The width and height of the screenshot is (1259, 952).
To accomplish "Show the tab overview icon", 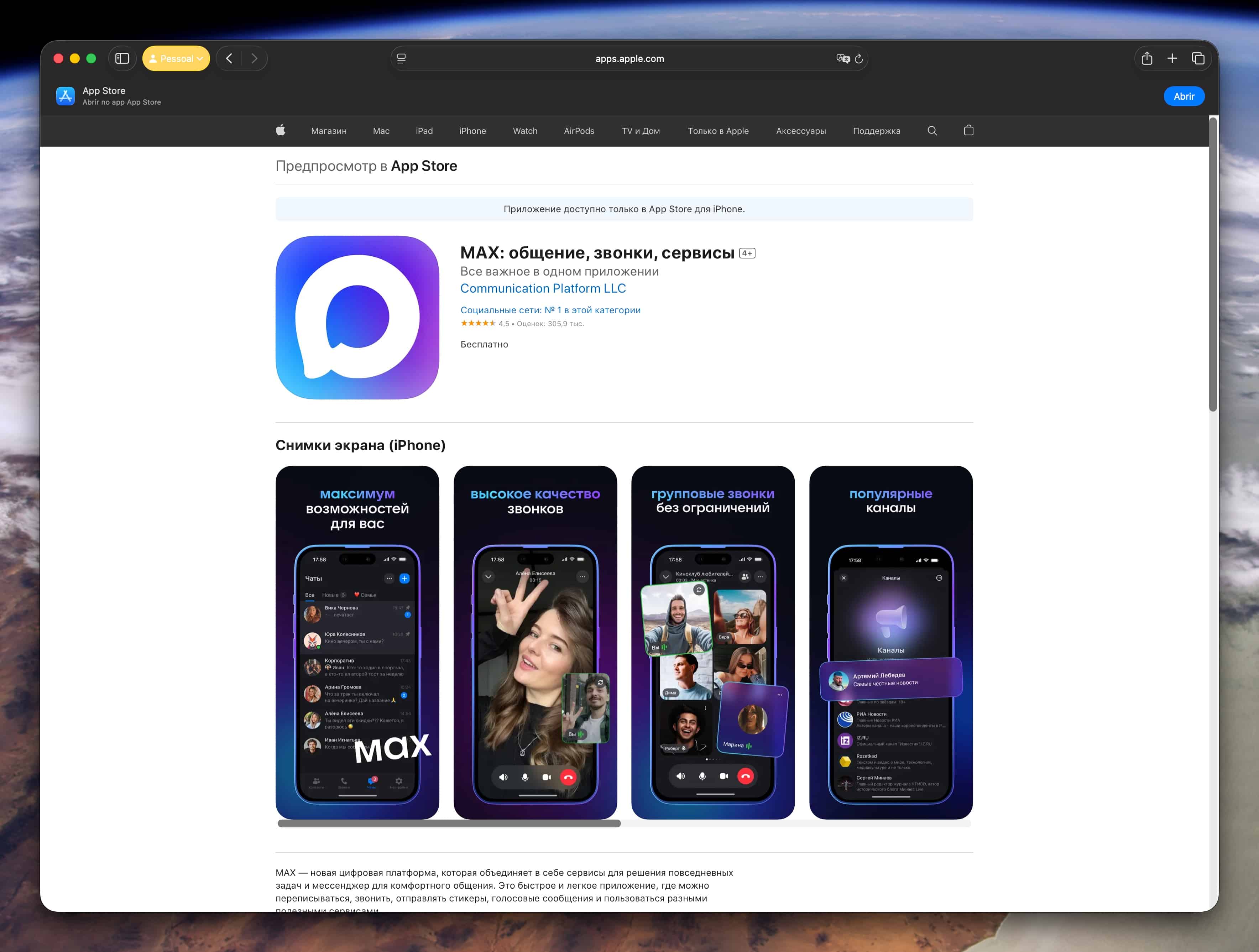I will pos(1198,59).
